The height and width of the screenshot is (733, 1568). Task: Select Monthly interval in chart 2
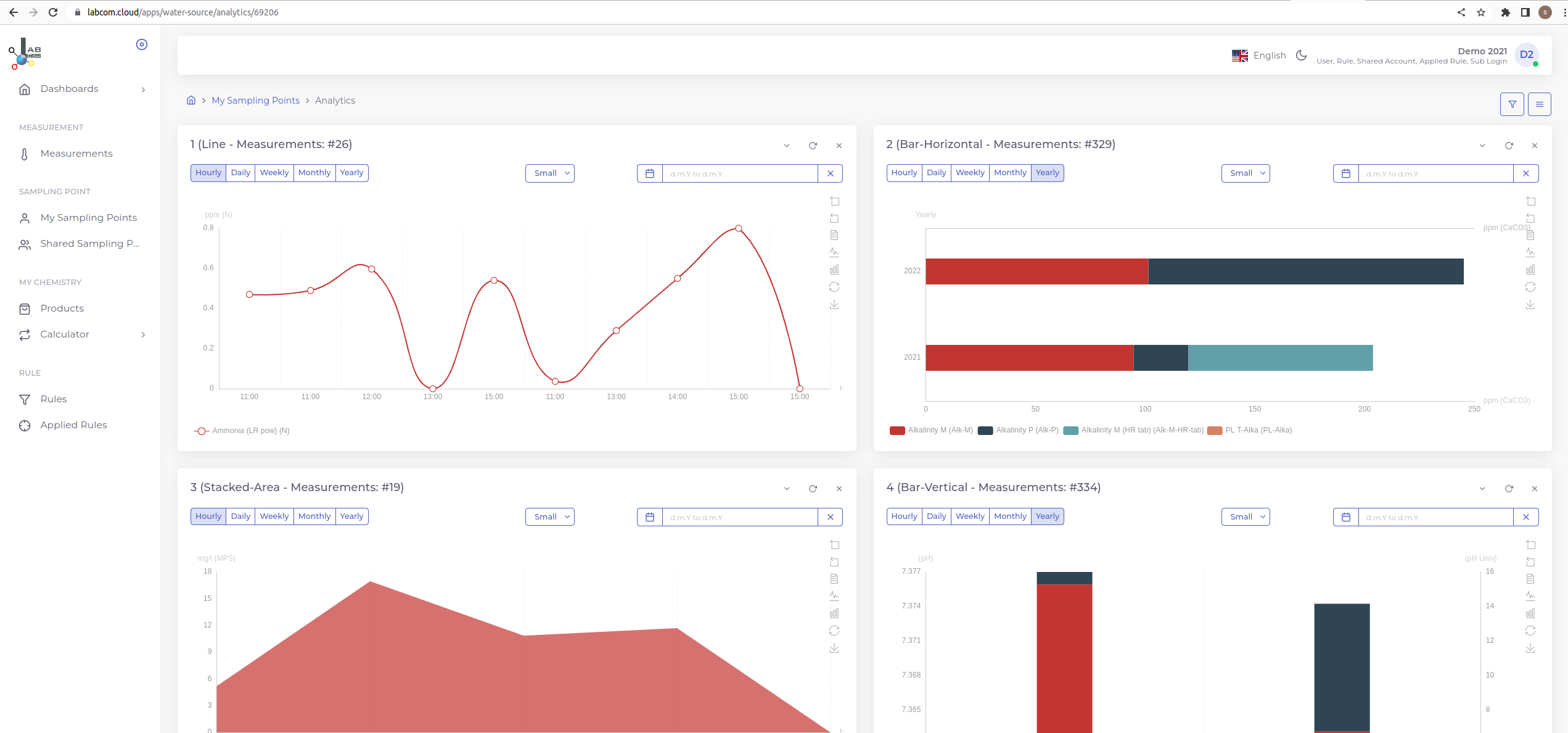[x=1010, y=173]
